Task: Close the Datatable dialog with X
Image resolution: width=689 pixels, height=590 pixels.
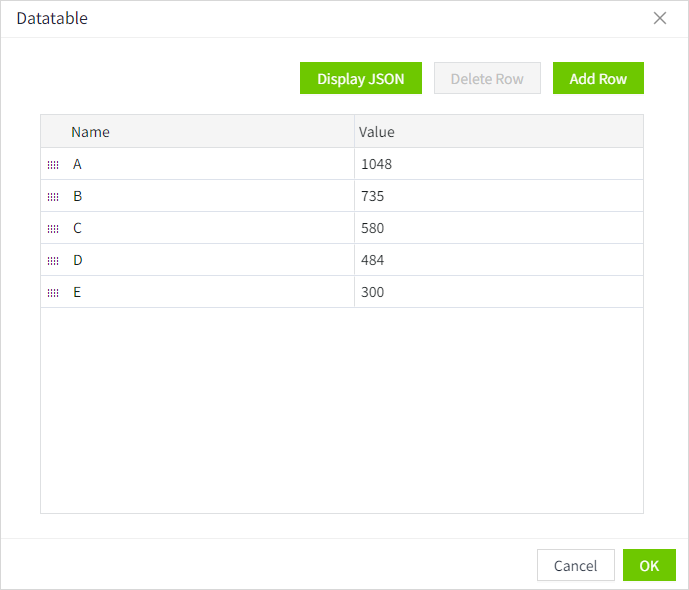Action: pos(660,18)
